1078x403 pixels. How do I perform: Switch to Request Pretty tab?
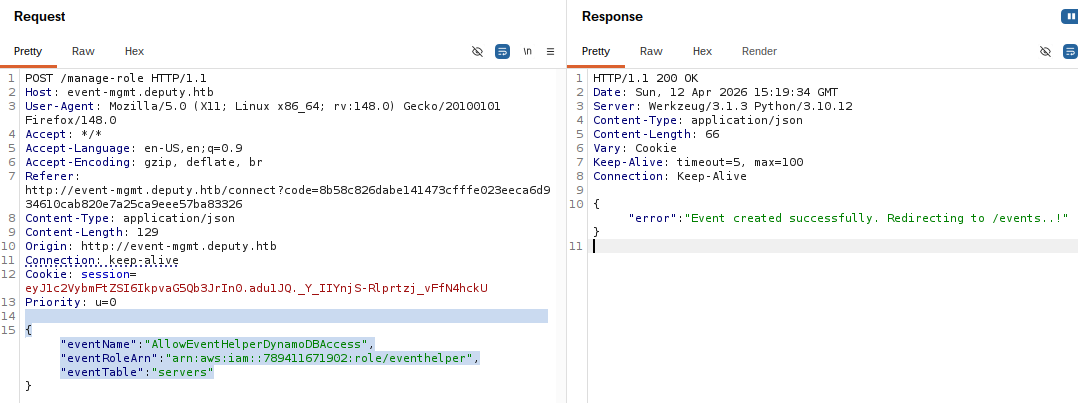click(28, 51)
